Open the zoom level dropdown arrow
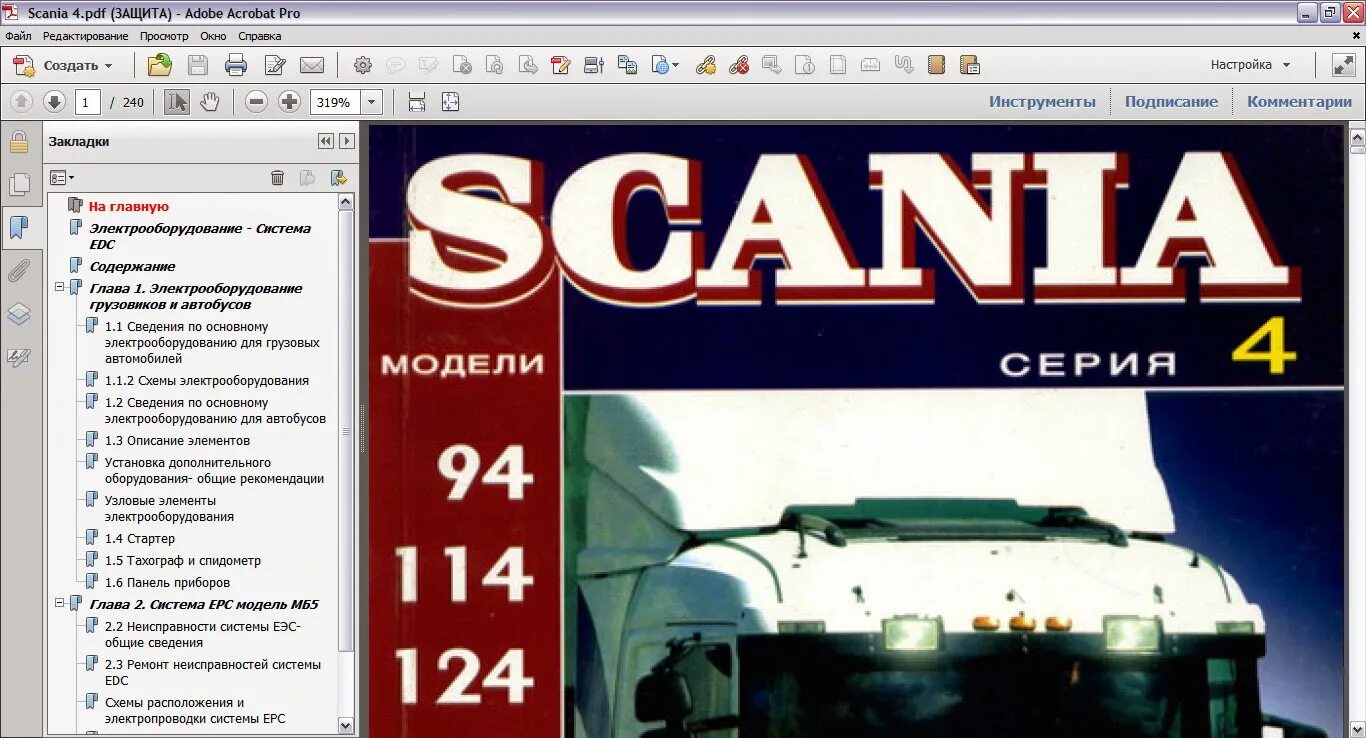 372,102
